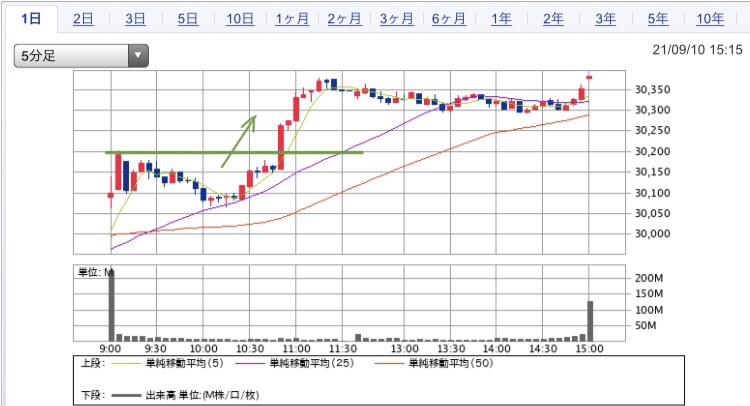Click the 単純移動平均(5) legend line
The image size is (750, 406).
(x=126, y=363)
